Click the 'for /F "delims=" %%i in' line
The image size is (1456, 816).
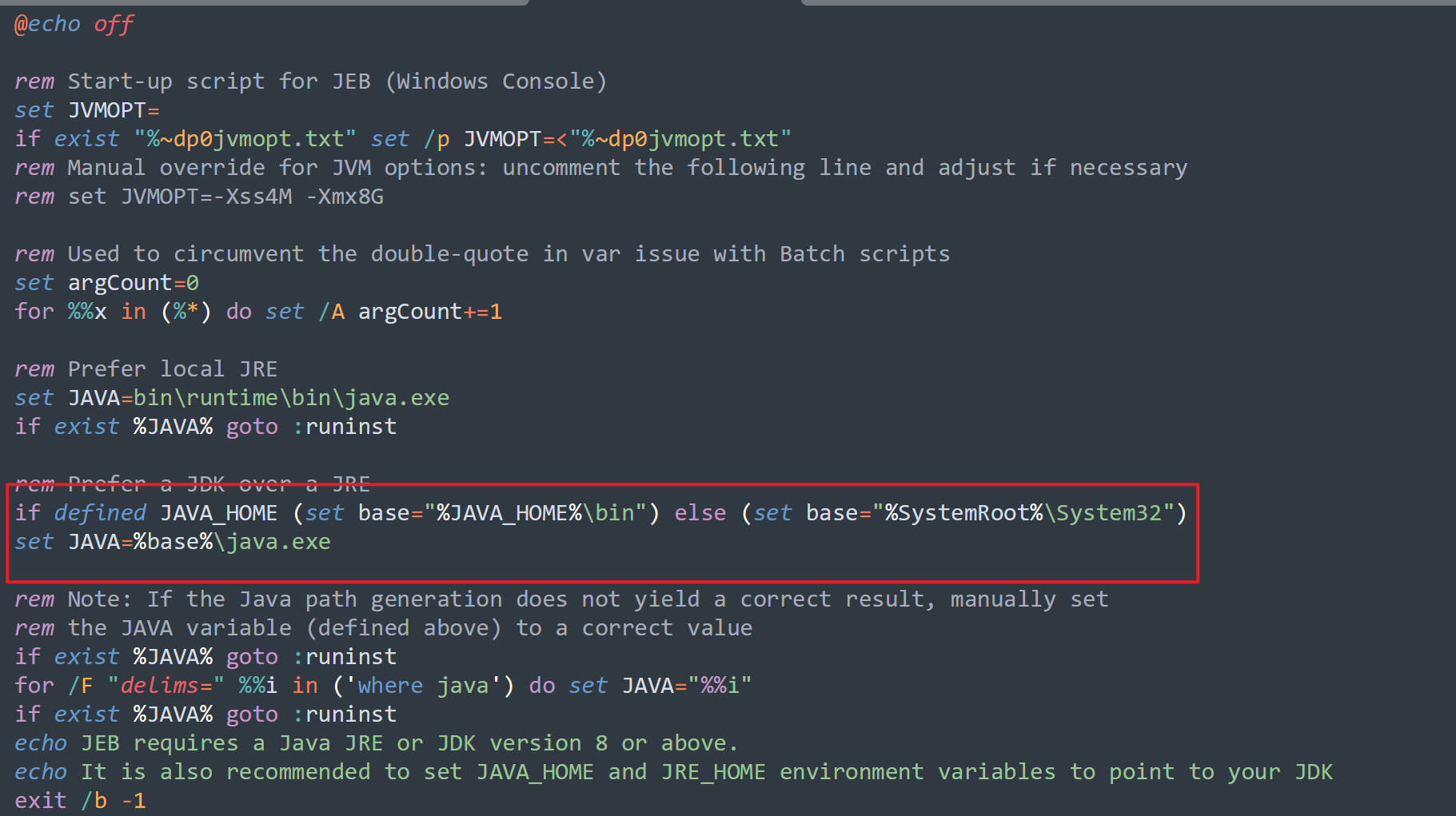coord(383,686)
